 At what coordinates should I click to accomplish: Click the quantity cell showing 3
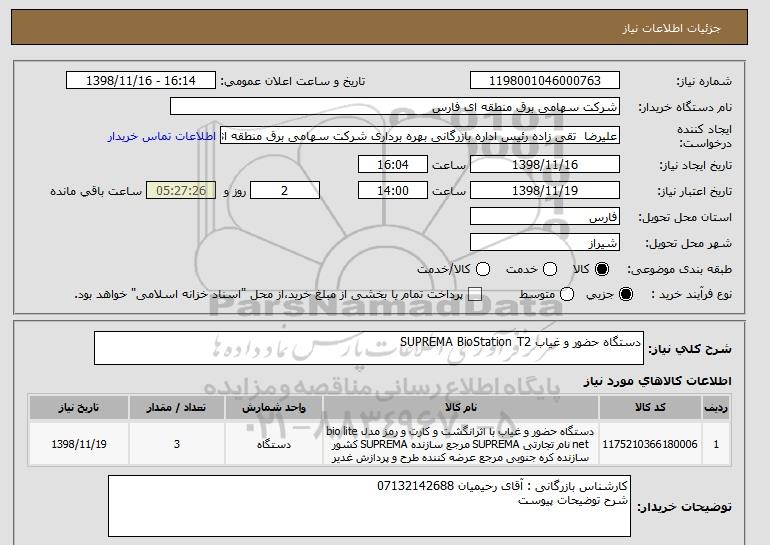pos(177,444)
